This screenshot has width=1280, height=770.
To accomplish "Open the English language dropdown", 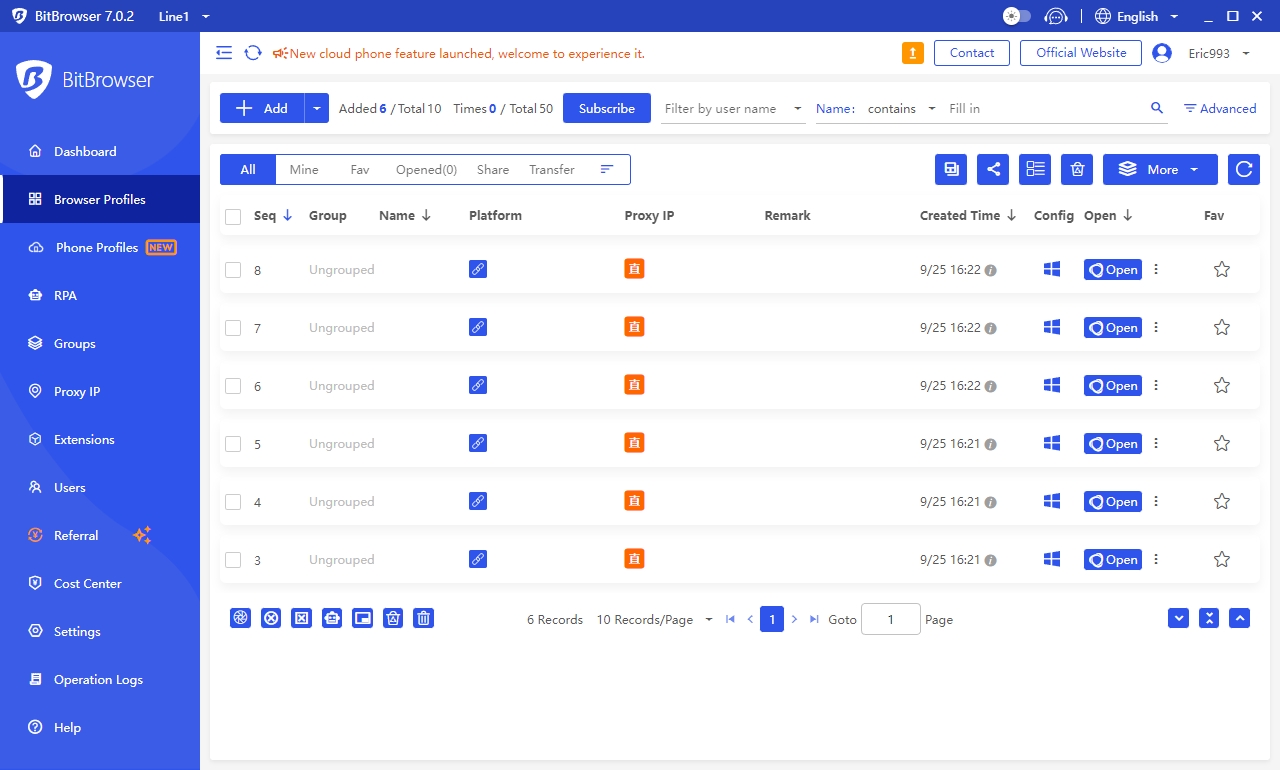I will pos(1137,16).
